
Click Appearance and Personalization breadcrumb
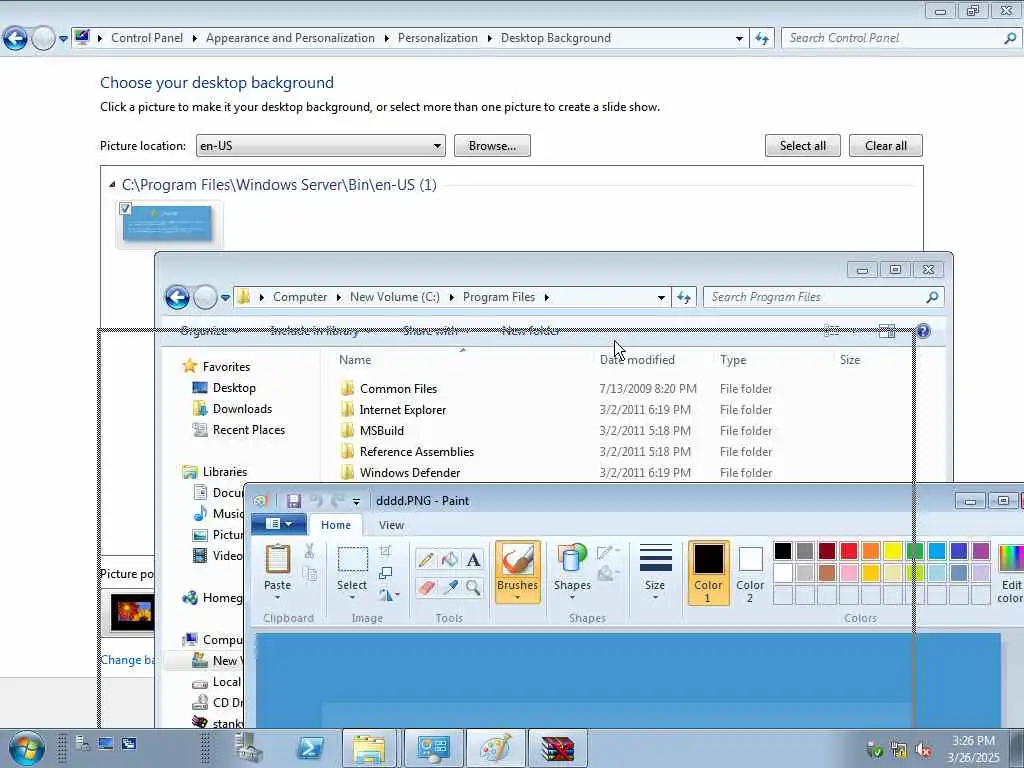click(x=291, y=39)
